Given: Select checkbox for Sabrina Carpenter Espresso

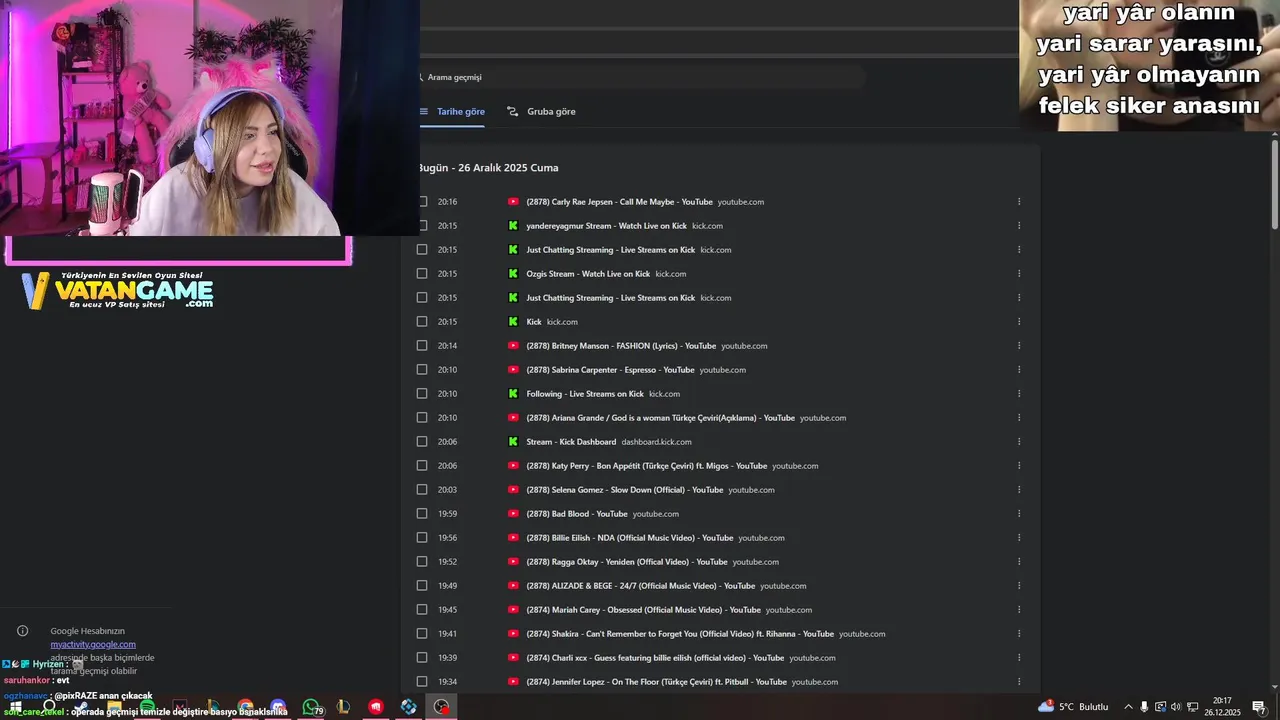Looking at the screenshot, I should [422, 370].
